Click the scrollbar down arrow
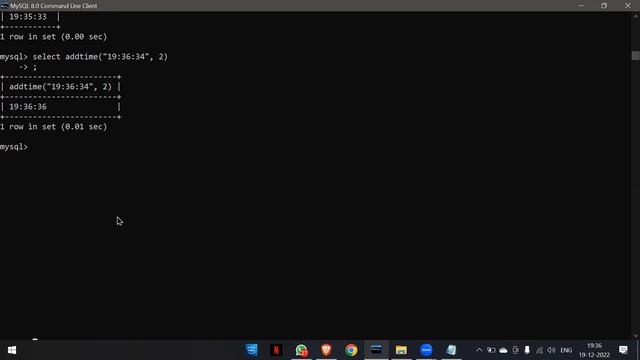This screenshot has height=360, width=640. [636, 336]
